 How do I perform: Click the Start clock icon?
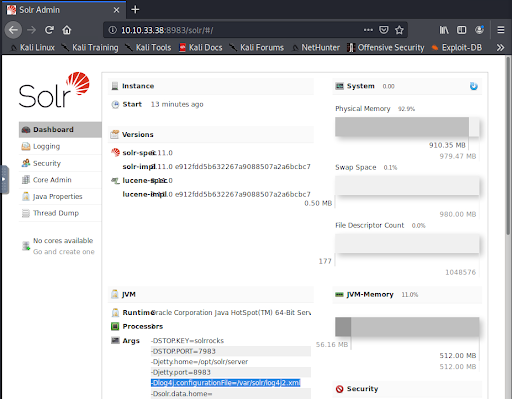pyautogui.click(x=115, y=105)
